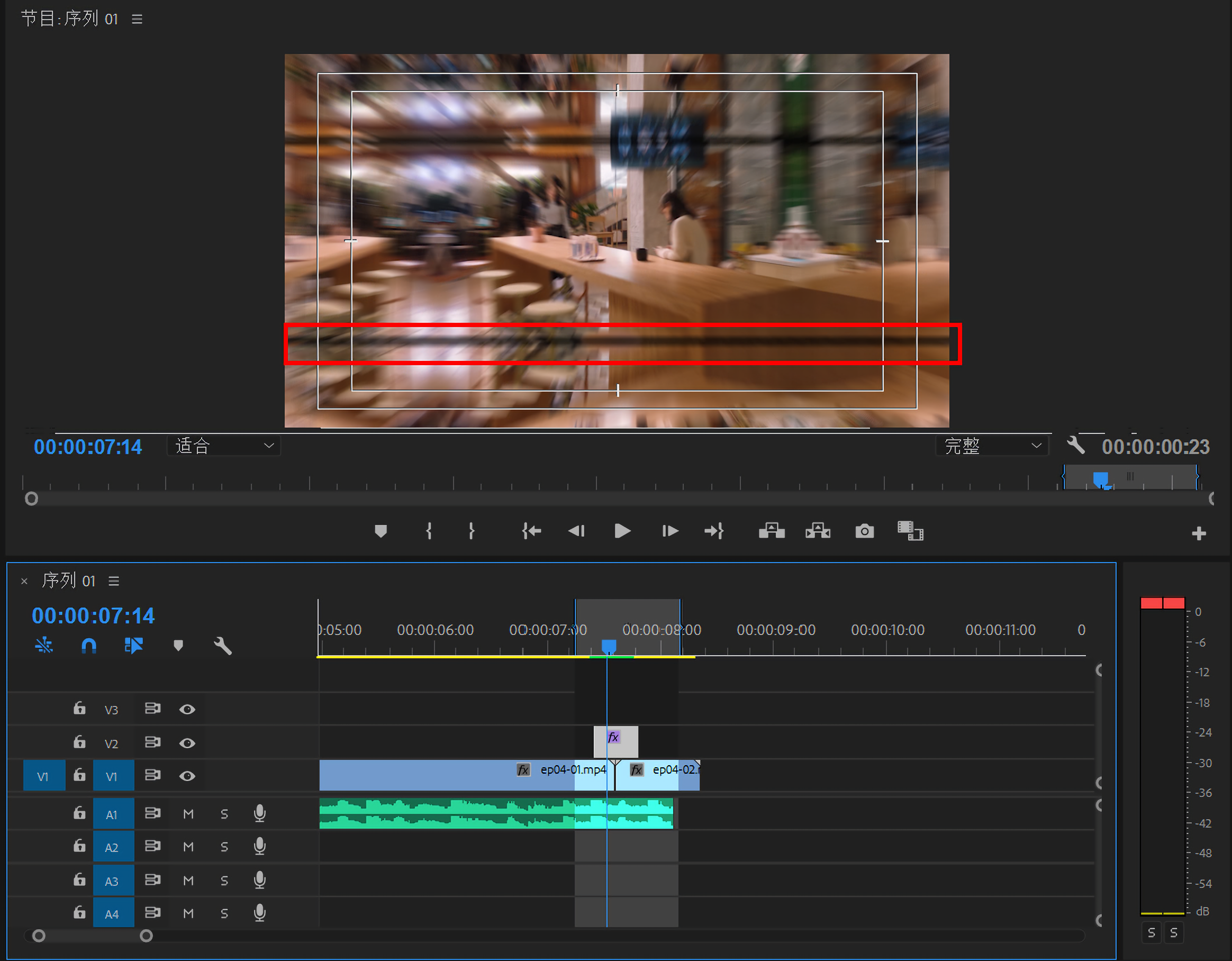This screenshot has height=961, width=1232.
Task: Click program monitor zoom scroll left handle
Action: click(32, 498)
